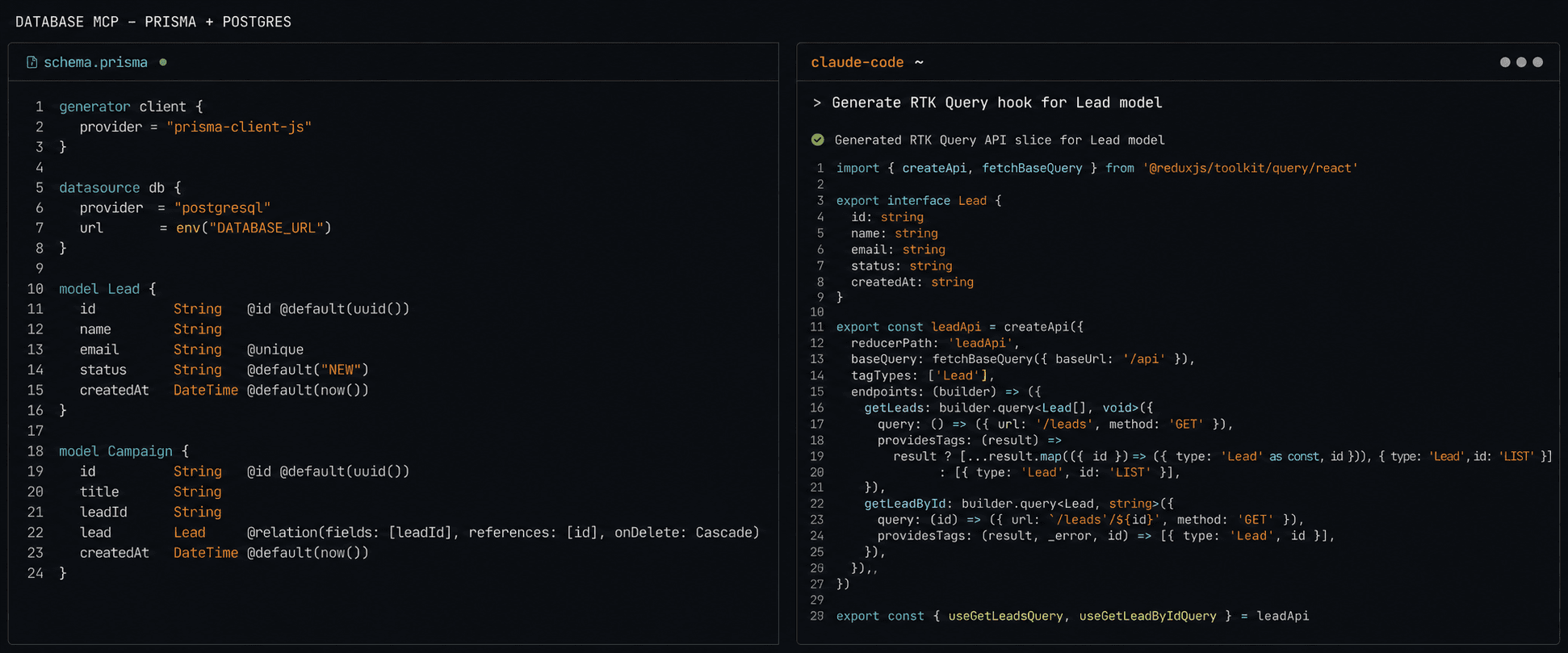1568x653 pixels.
Task: Click 'useGetLeadsQuery' in the export line
Action: tap(1005, 616)
